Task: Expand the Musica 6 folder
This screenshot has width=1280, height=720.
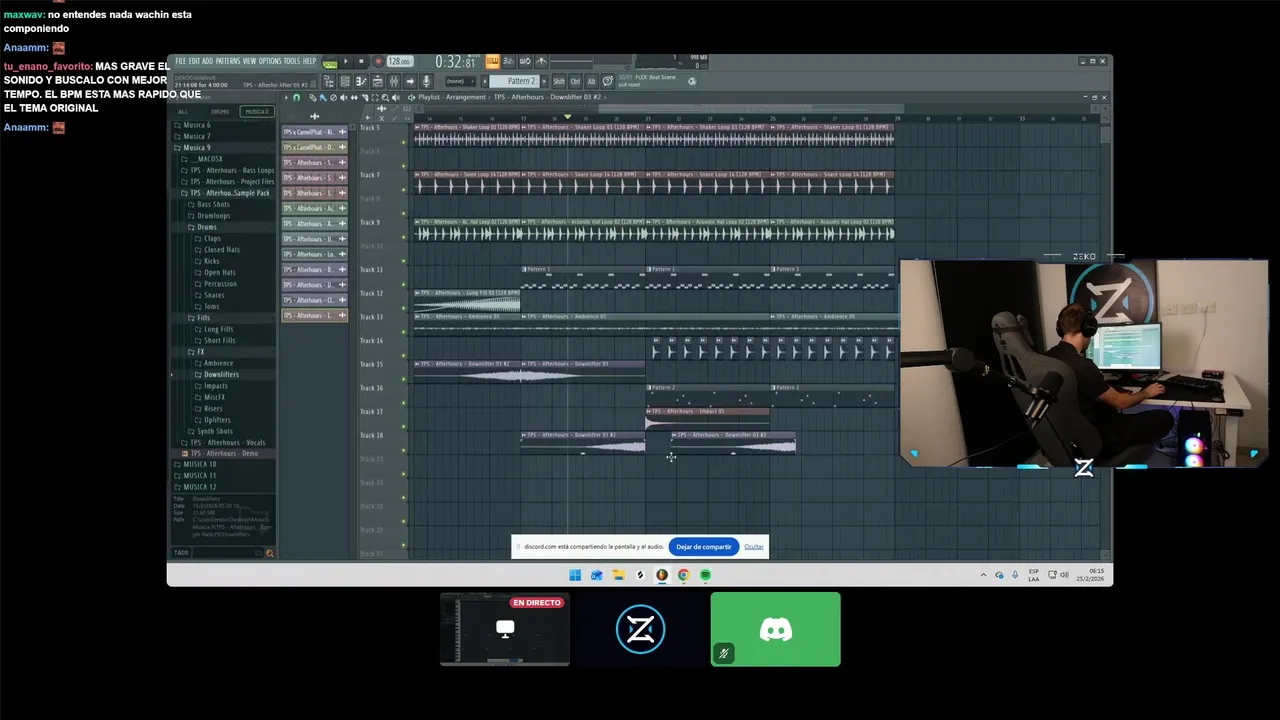Action: pyautogui.click(x=196, y=125)
